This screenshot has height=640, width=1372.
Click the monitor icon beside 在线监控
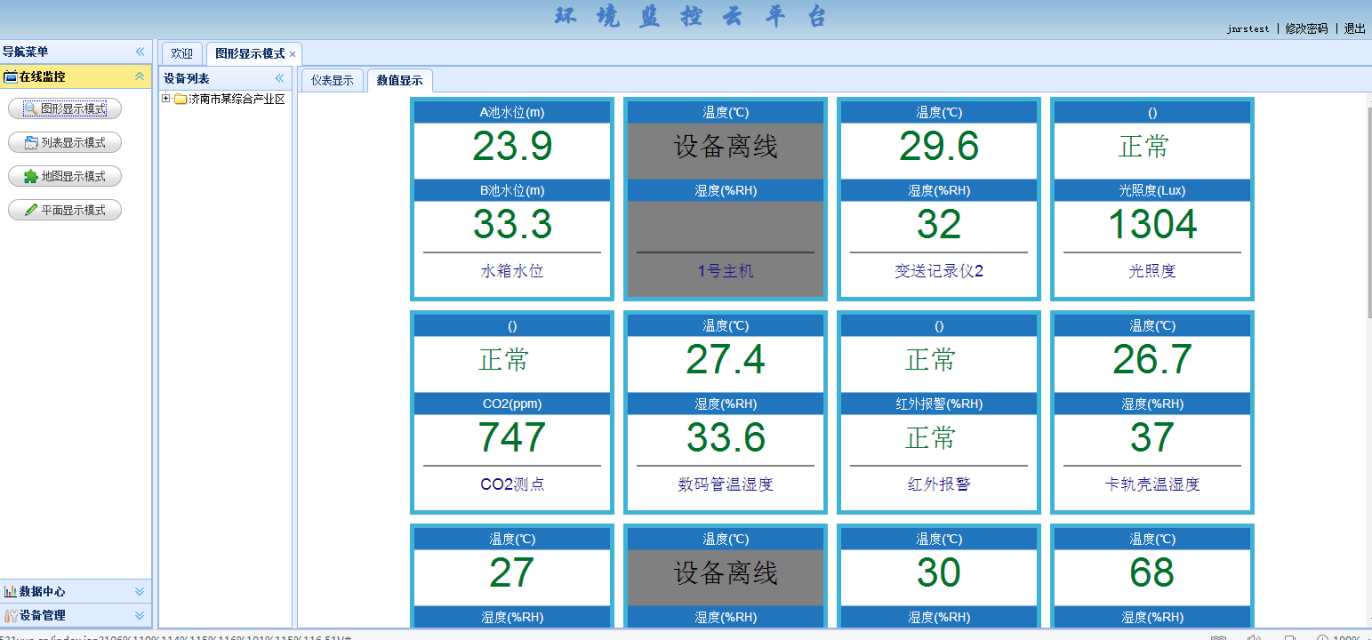[x=10, y=76]
